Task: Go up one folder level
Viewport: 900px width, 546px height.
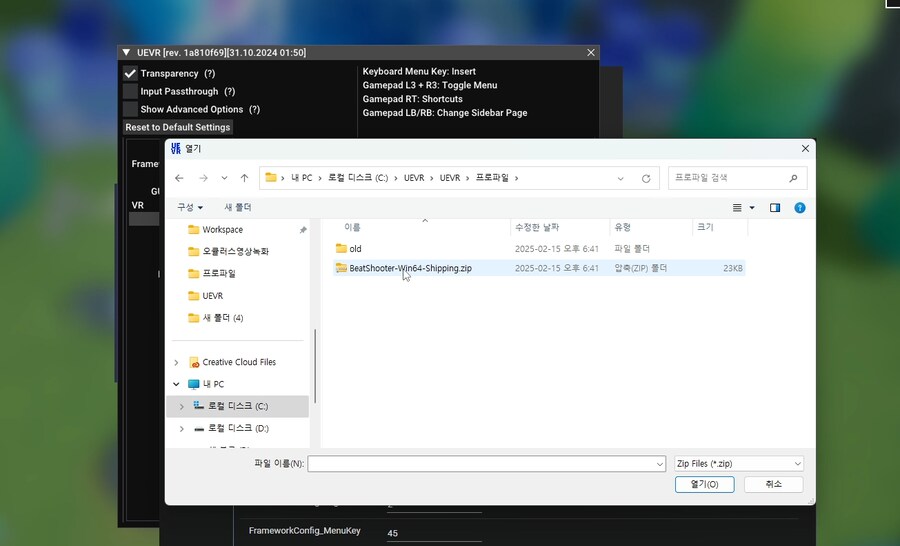Action: tap(245, 179)
